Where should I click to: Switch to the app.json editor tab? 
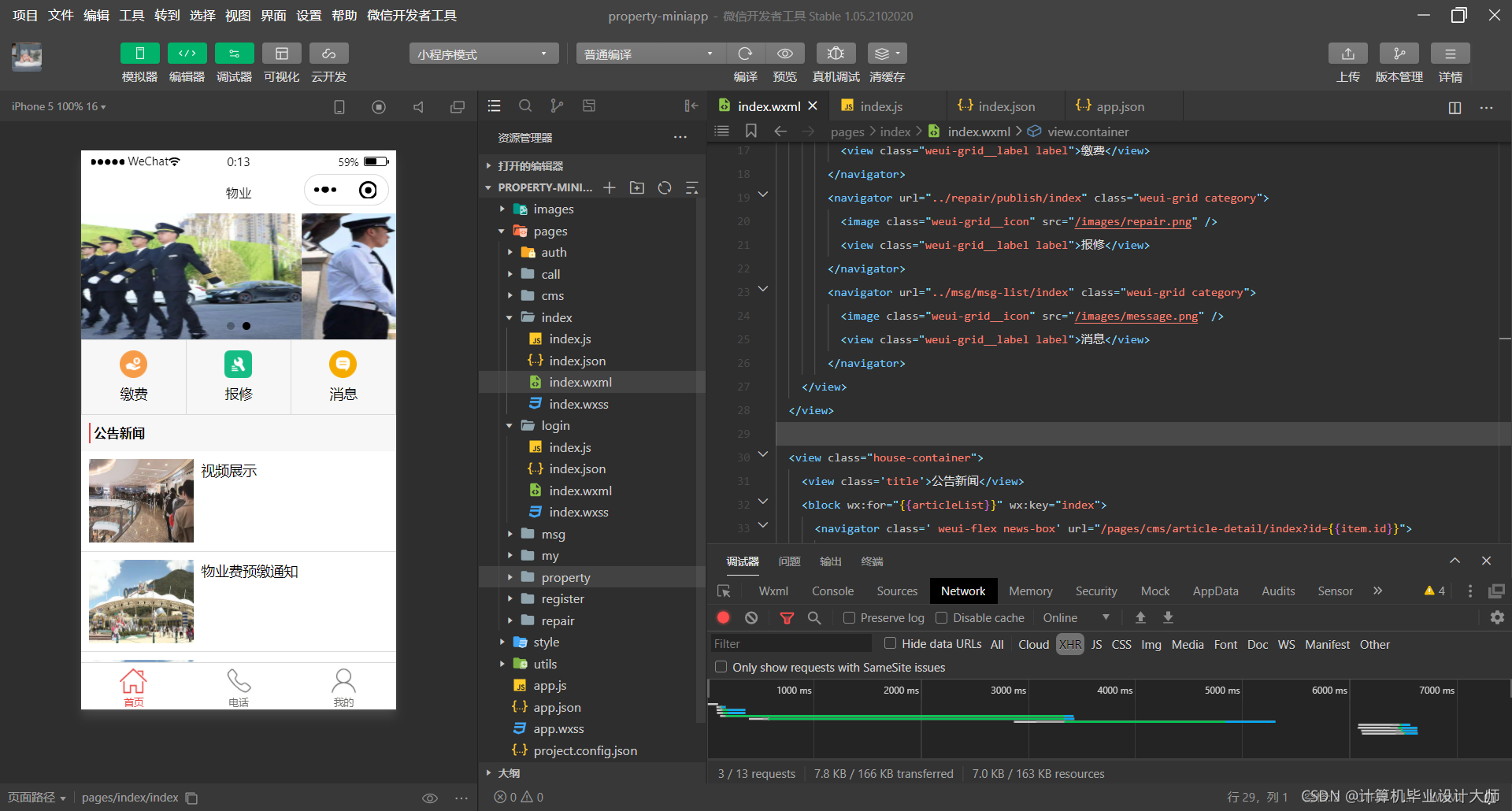point(1120,106)
